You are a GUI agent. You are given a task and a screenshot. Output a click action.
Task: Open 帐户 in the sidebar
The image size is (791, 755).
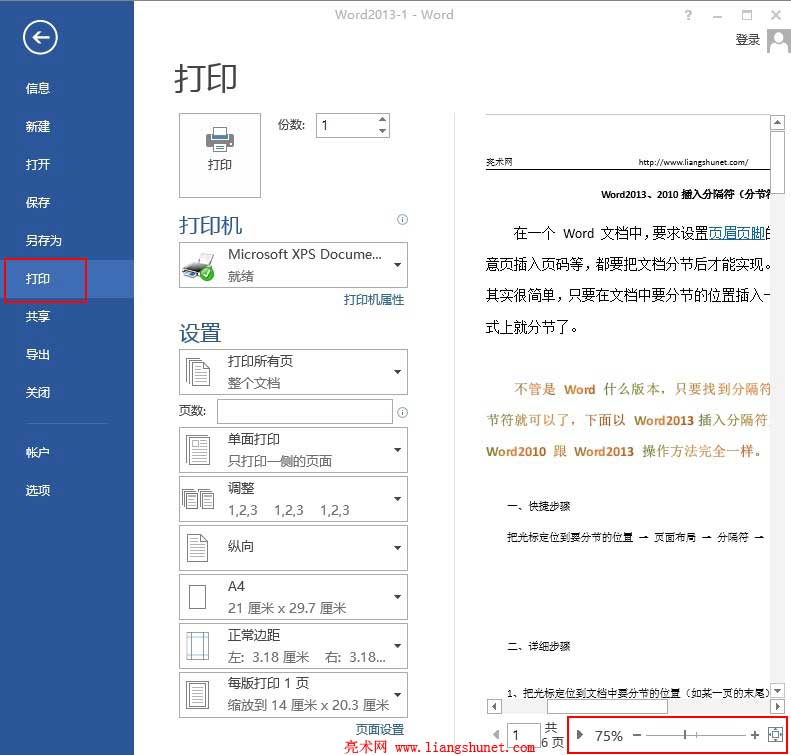pyautogui.click(x=38, y=452)
